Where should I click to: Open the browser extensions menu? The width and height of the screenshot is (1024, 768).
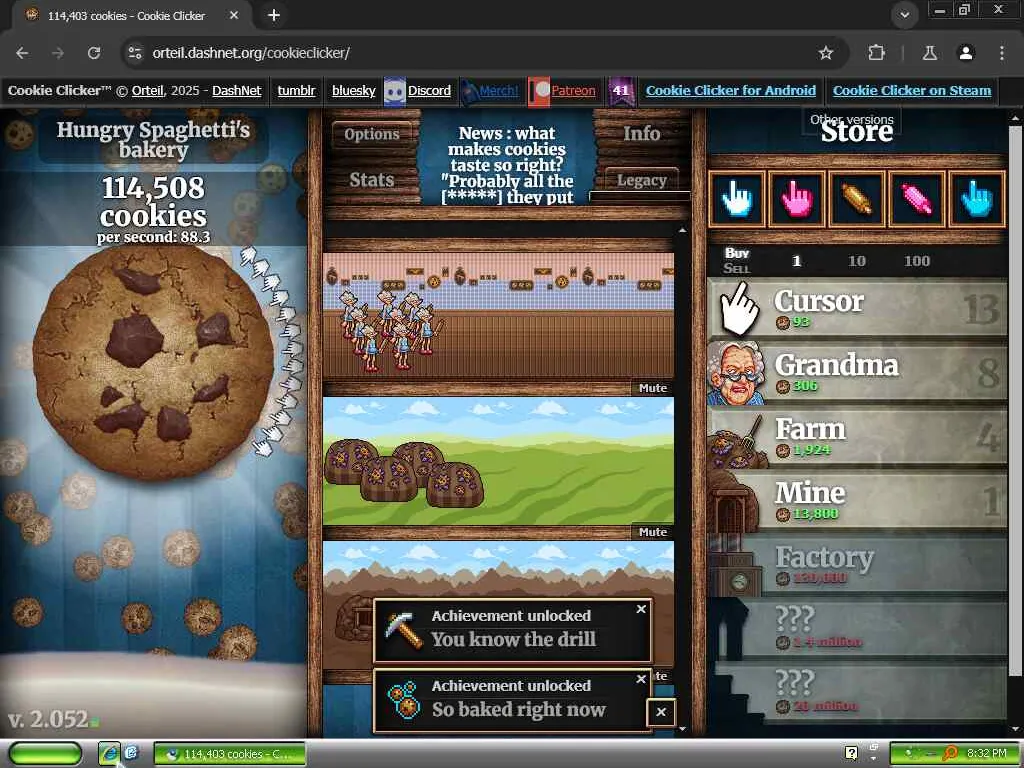click(876, 53)
